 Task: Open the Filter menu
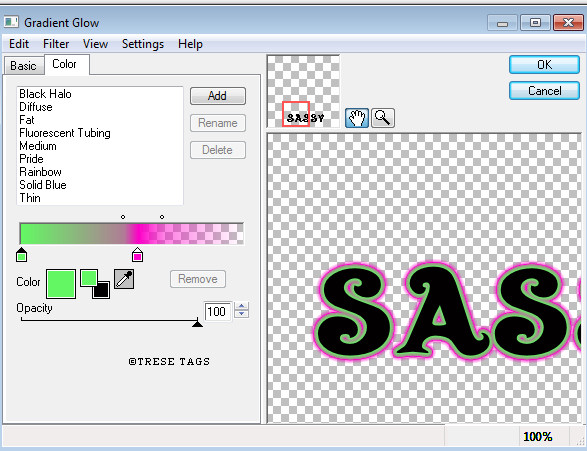(x=56, y=44)
